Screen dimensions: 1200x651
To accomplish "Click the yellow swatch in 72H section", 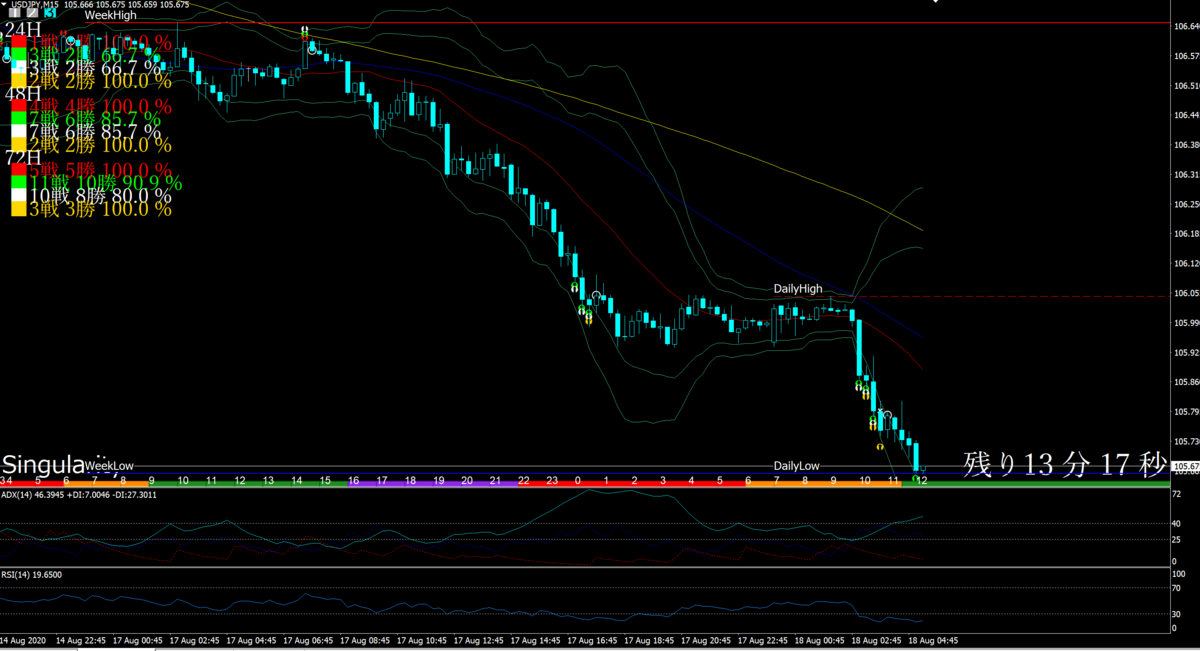I will 18,208.
